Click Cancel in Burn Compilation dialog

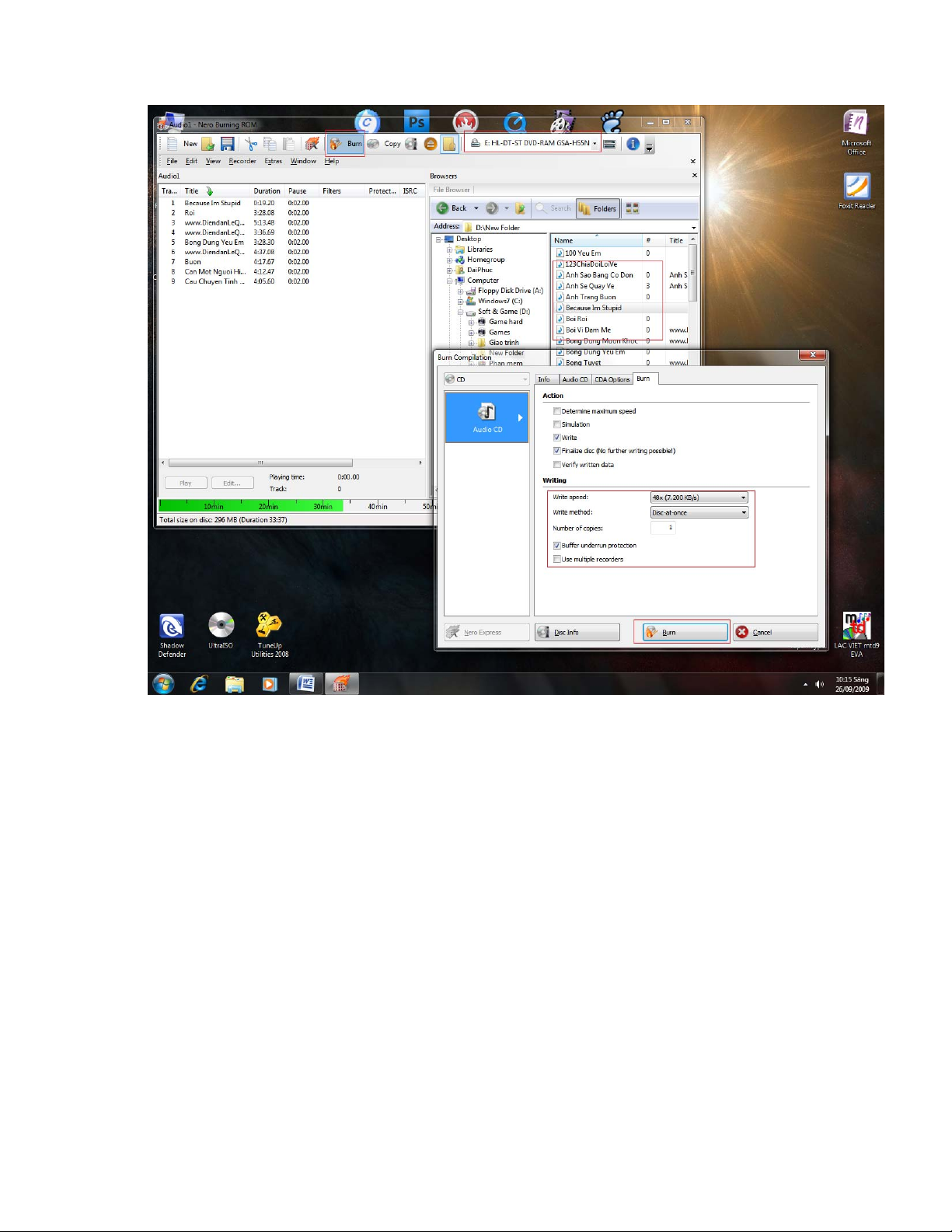(x=775, y=633)
